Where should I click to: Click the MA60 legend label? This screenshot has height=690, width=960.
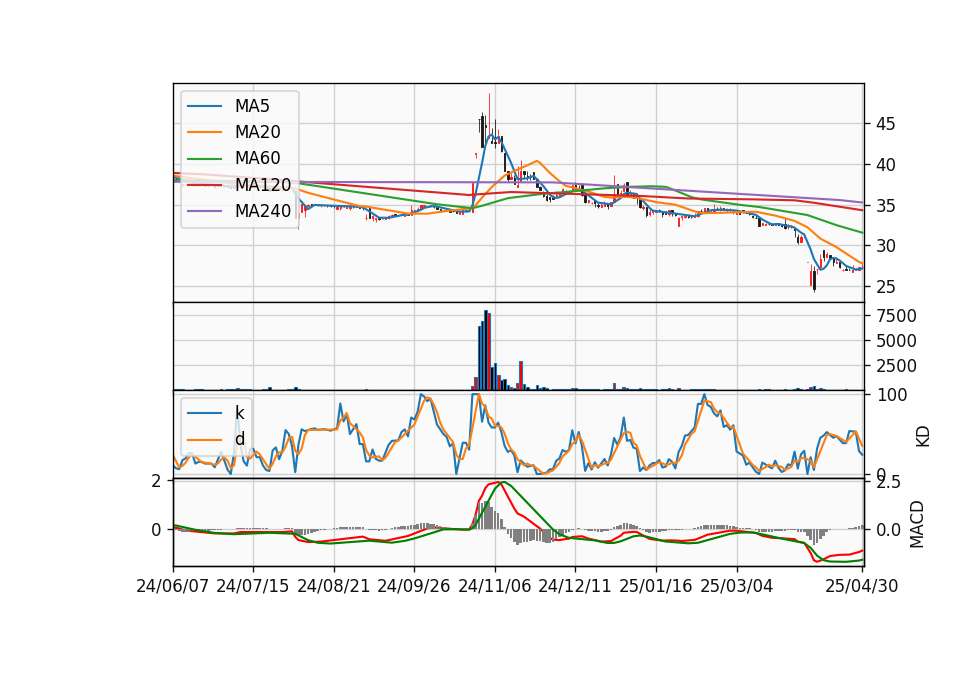coord(257,158)
